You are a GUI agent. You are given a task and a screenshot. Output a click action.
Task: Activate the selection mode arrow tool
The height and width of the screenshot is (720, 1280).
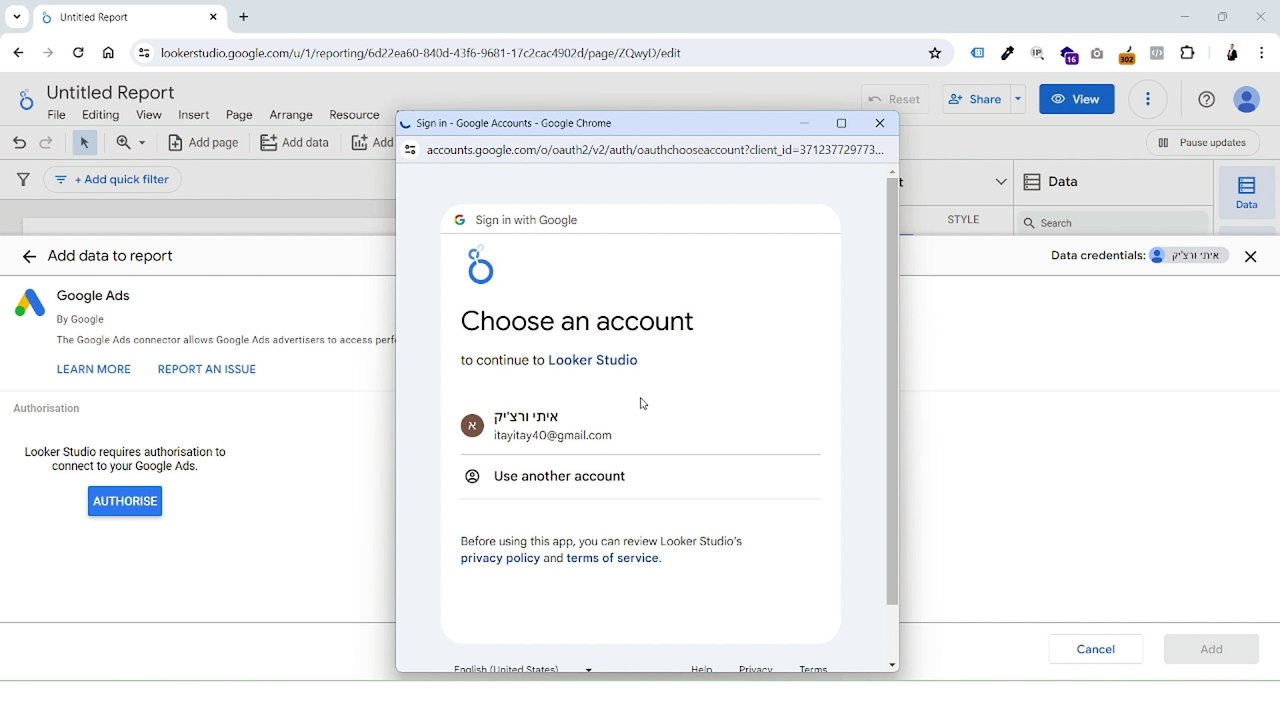point(85,143)
